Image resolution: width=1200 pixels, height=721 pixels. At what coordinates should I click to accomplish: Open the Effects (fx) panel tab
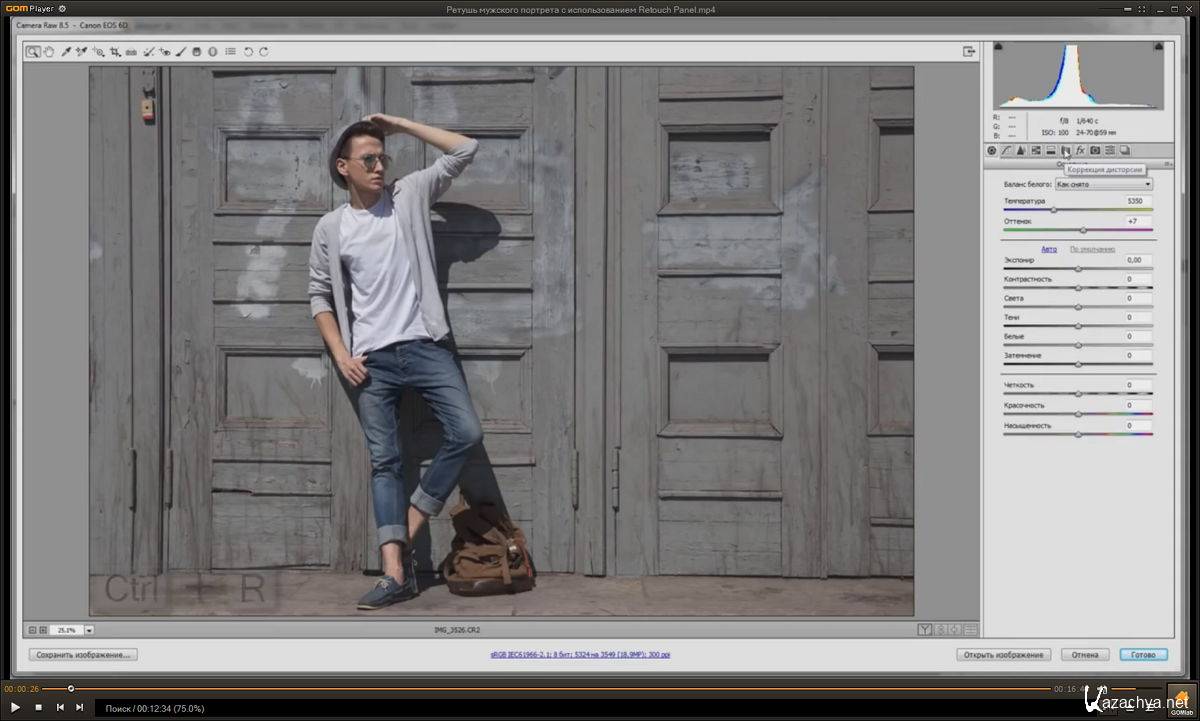tap(1080, 151)
